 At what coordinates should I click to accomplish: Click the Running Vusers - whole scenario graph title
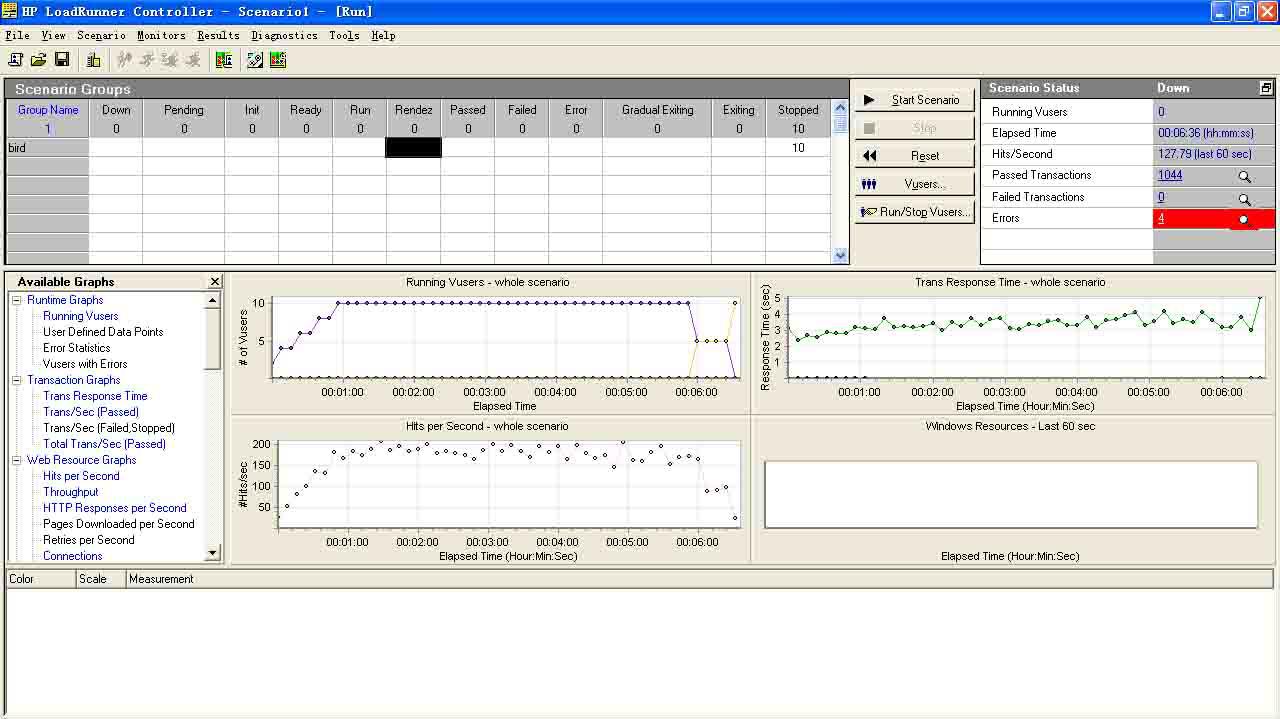point(488,282)
